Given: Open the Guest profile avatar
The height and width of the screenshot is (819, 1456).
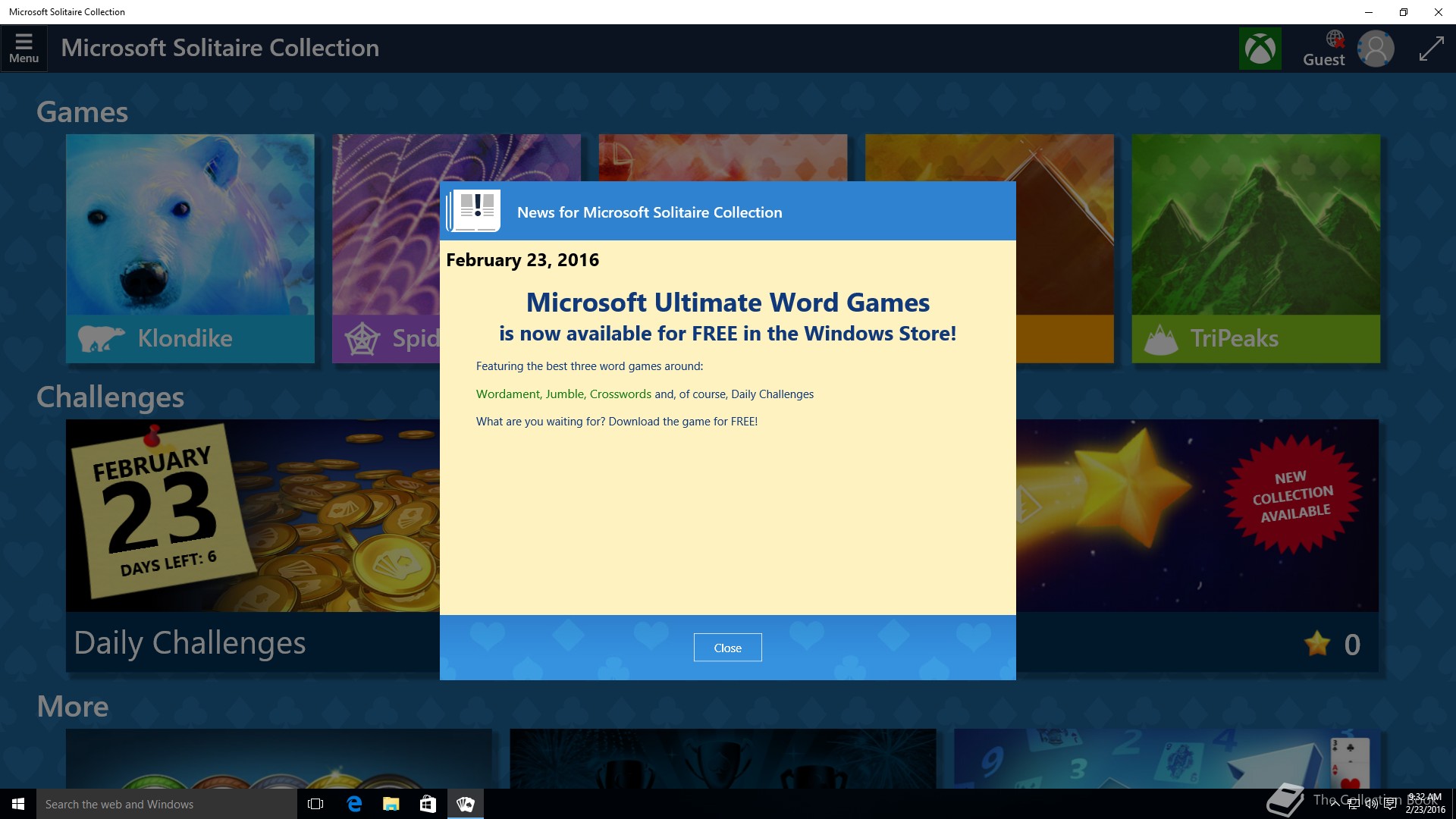Looking at the screenshot, I should 1375,49.
